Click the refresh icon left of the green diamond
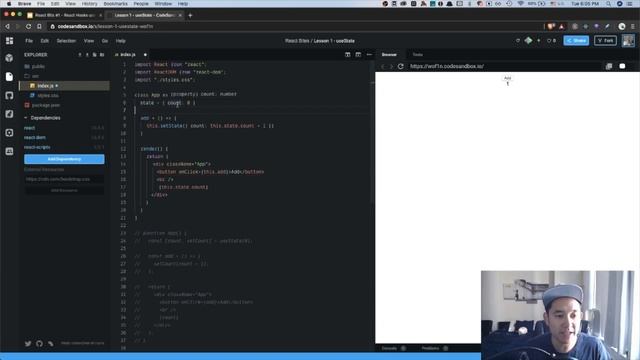The image size is (640, 360). 518,41
